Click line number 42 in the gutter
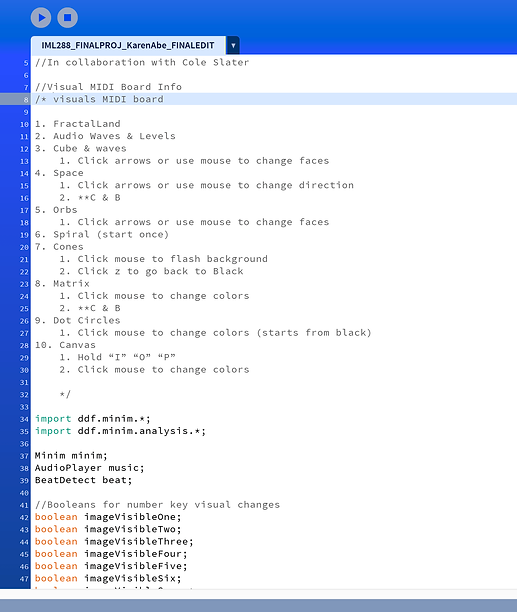Viewport: 517px width, 612px height. point(24,518)
